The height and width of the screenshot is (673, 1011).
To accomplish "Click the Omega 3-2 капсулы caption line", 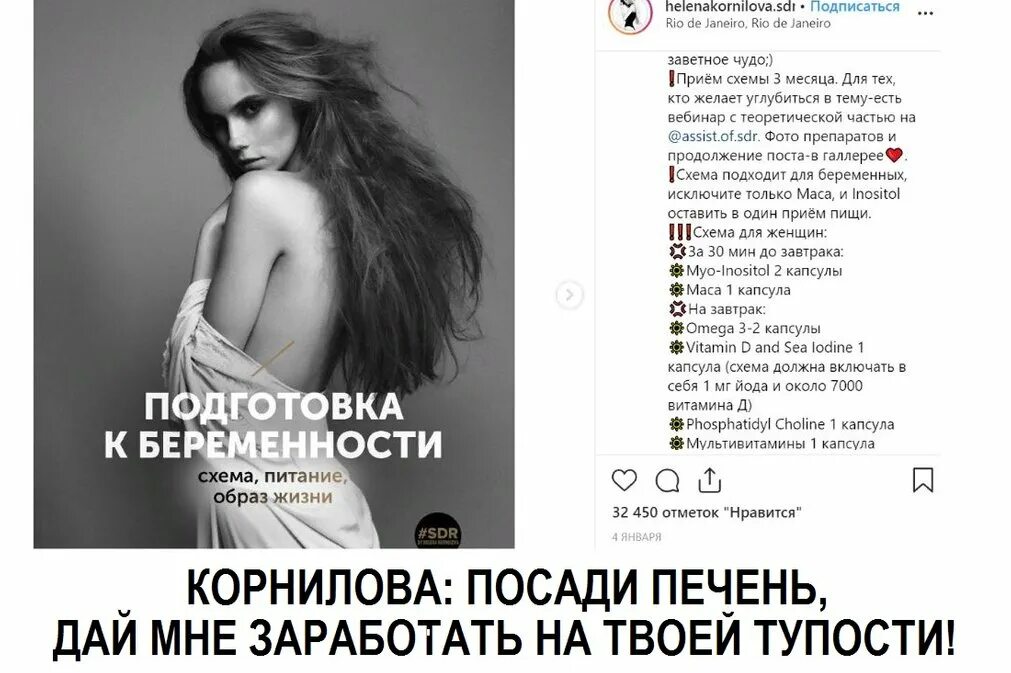I will pyautogui.click(x=745, y=328).
